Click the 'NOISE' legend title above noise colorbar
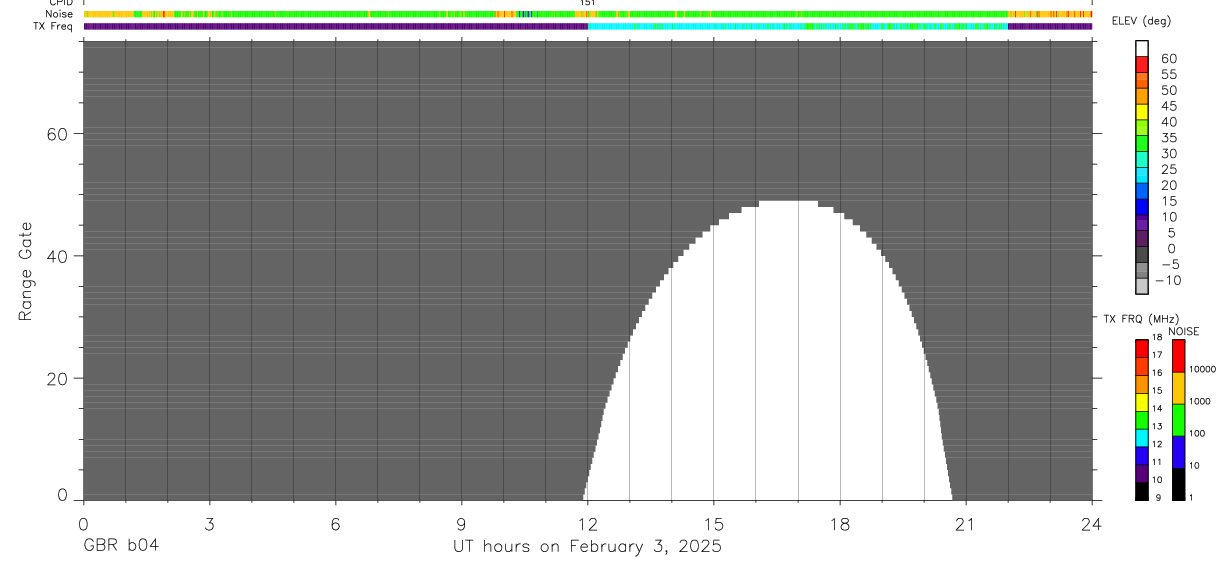Viewport: 1228px width, 567px height. 1184,331
